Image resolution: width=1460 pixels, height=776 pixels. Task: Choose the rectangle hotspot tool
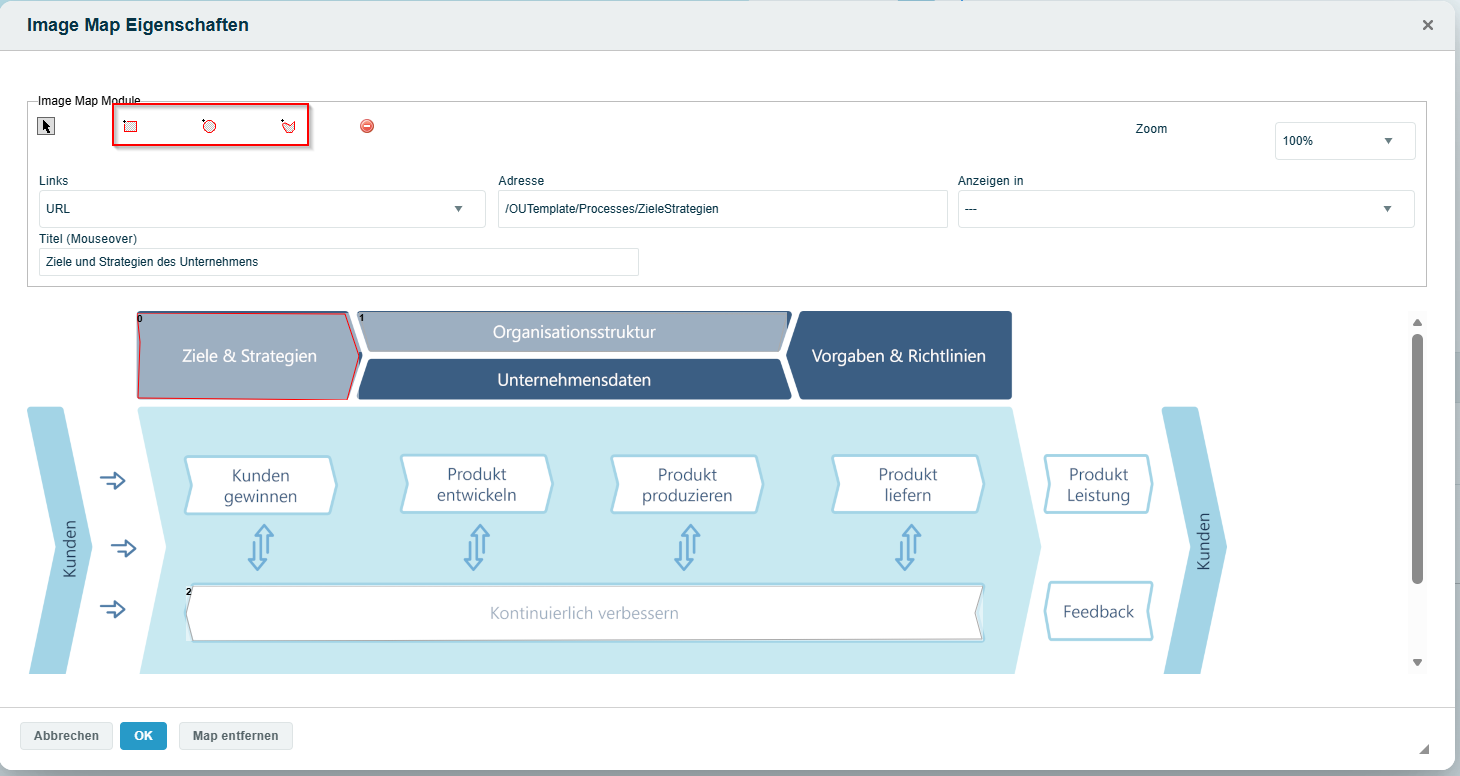130,126
